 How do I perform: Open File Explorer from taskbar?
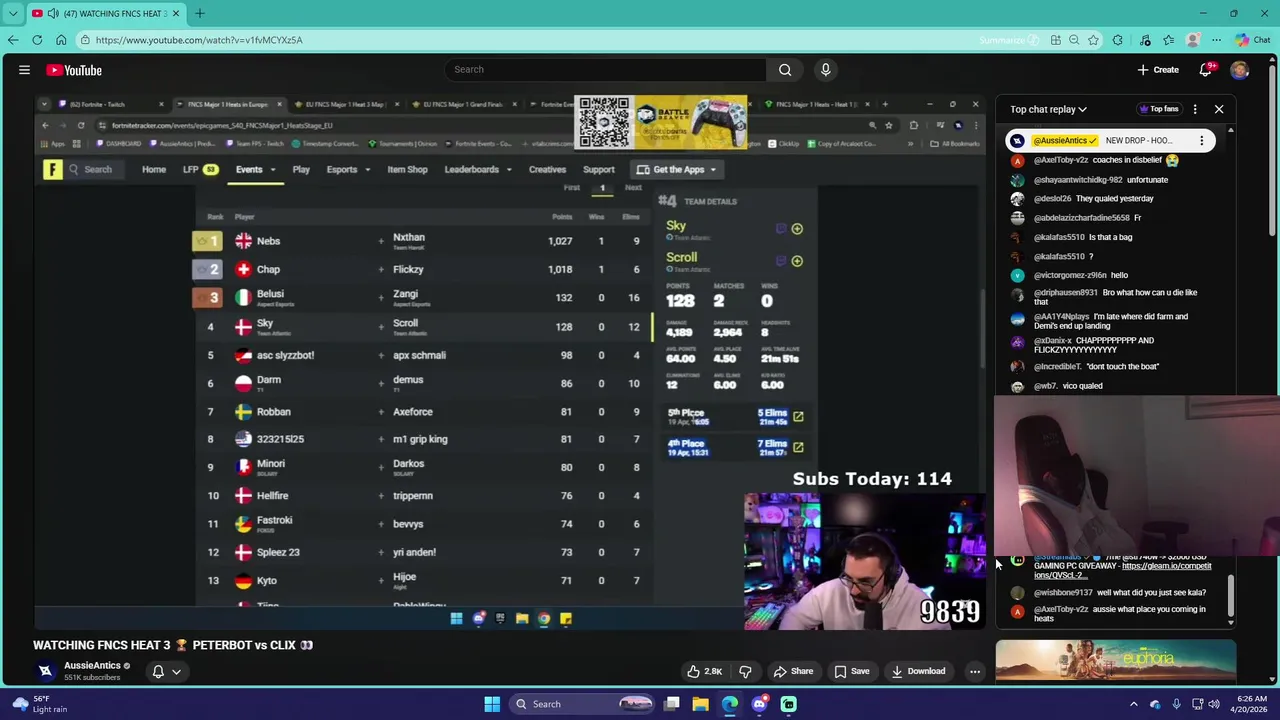(x=701, y=704)
